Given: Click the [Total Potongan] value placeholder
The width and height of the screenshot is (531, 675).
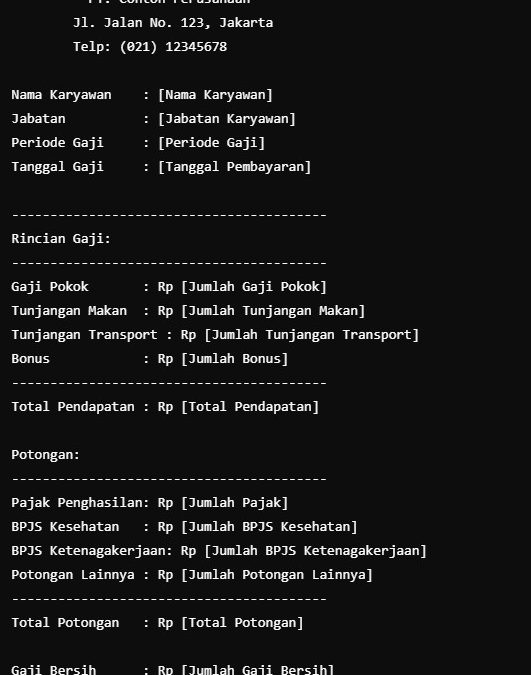Looking at the screenshot, I should 242,623.
